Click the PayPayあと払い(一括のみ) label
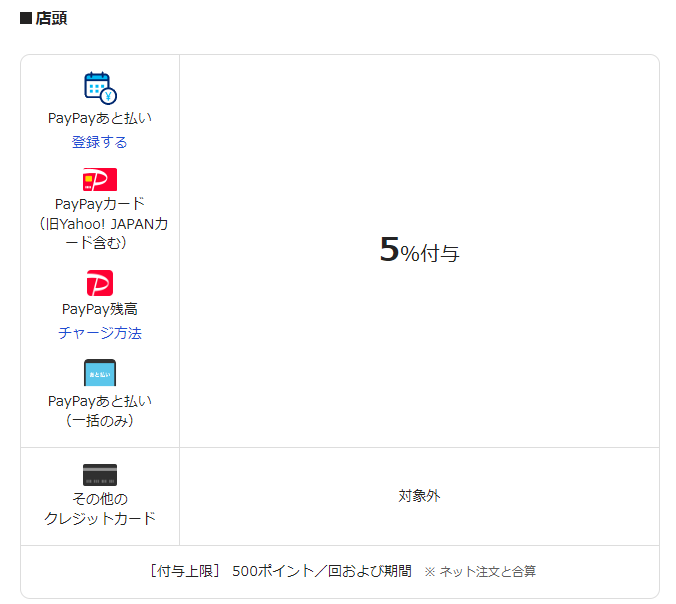Viewport: 676px width, 604px height. point(100,410)
